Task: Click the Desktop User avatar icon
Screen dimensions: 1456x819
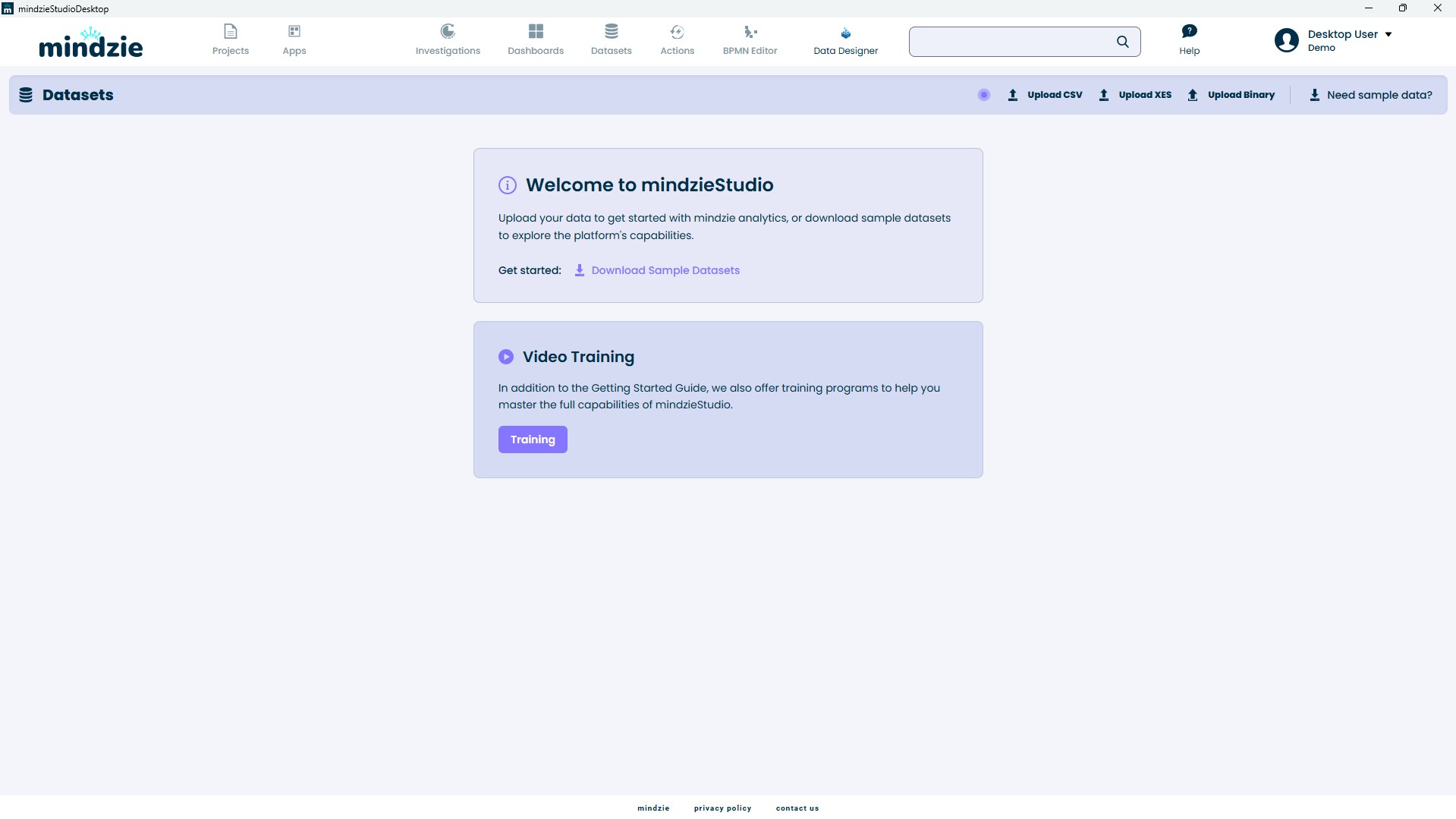Action: [x=1287, y=40]
